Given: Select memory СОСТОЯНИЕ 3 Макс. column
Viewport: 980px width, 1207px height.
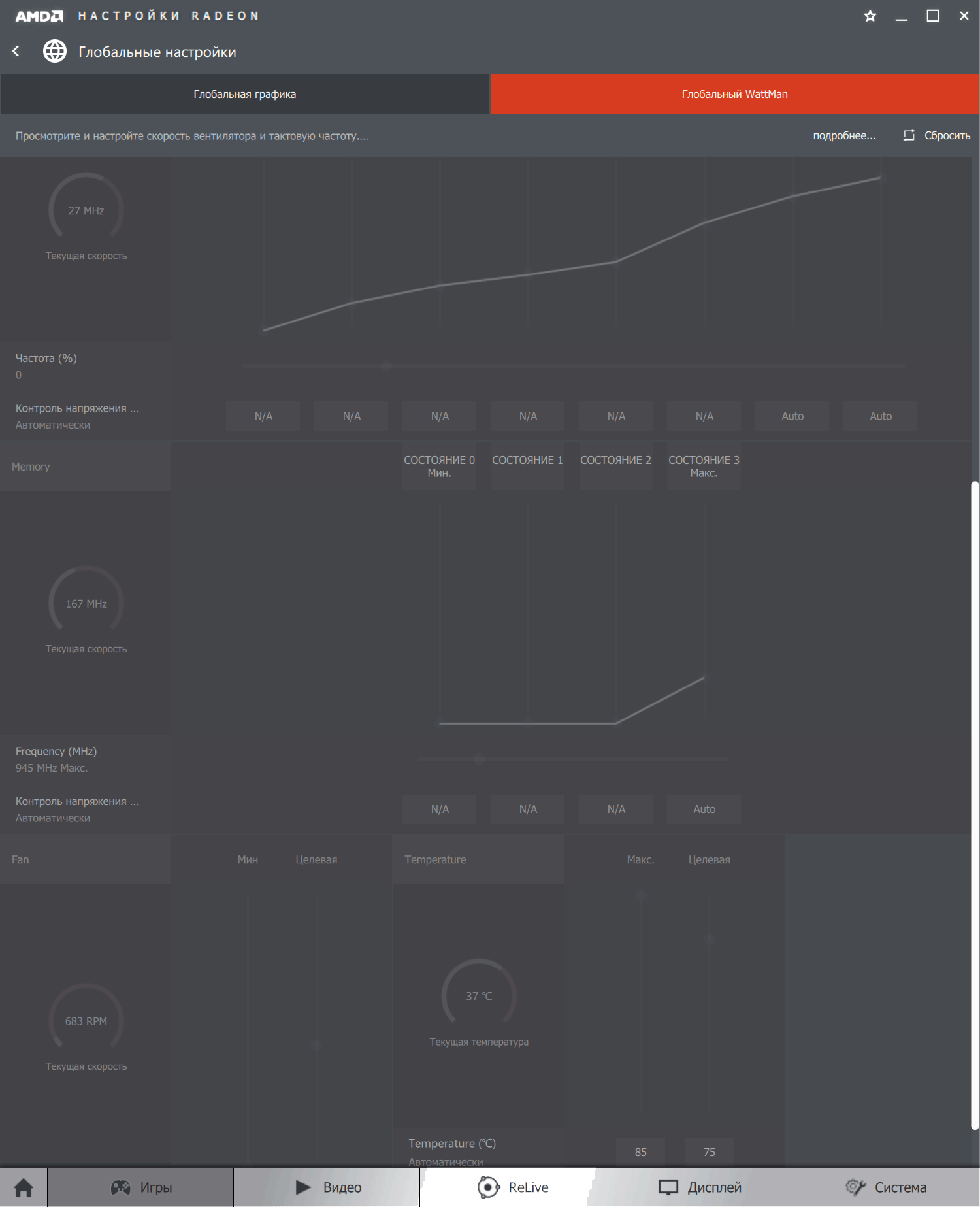Looking at the screenshot, I should (704, 467).
